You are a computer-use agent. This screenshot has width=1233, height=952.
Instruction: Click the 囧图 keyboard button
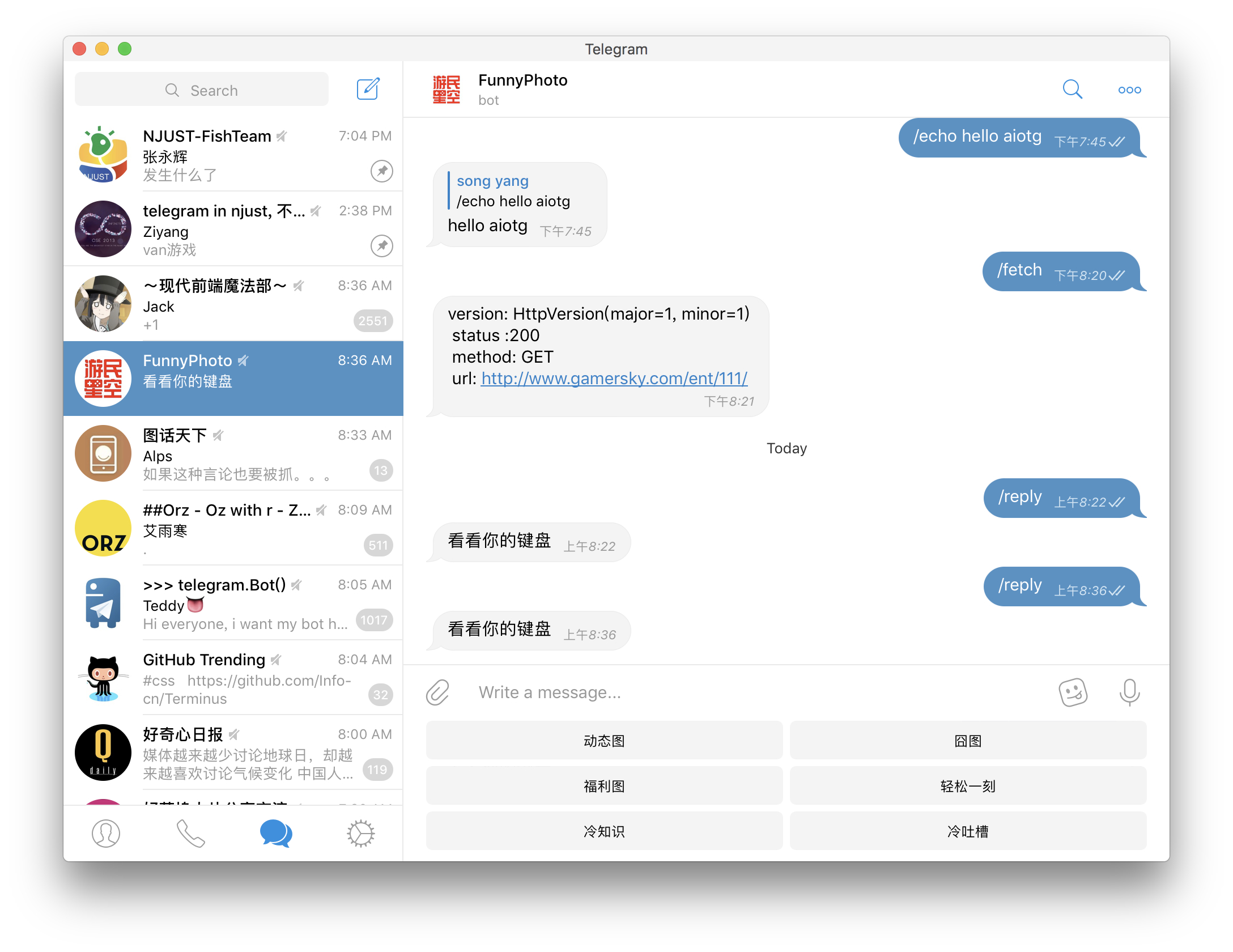[968, 740]
